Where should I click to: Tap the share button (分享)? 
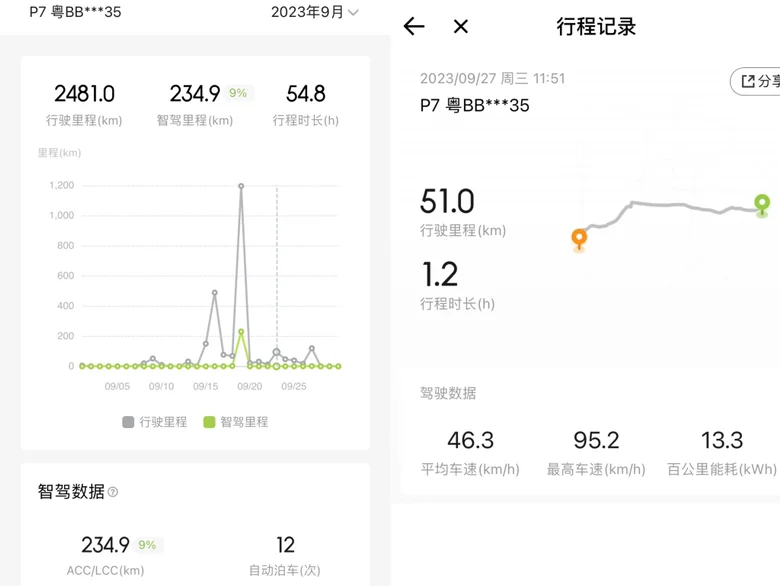(758, 81)
